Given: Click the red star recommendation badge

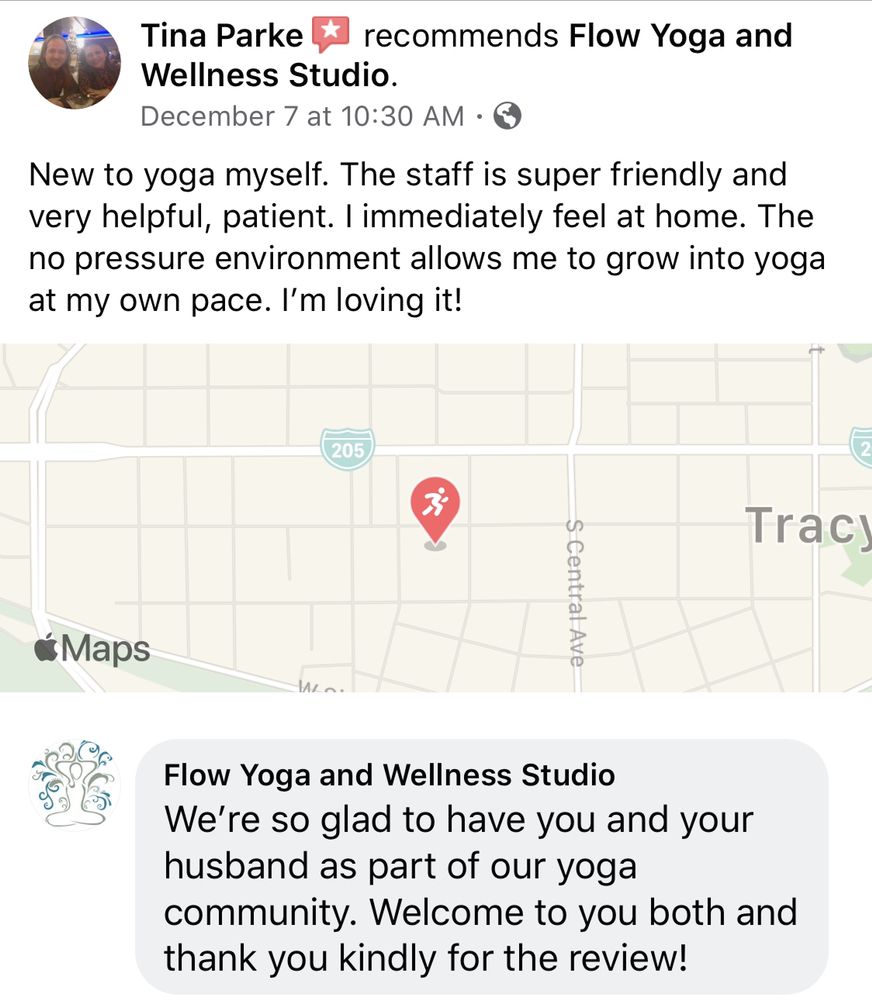Looking at the screenshot, I should (x=330, y=37).
